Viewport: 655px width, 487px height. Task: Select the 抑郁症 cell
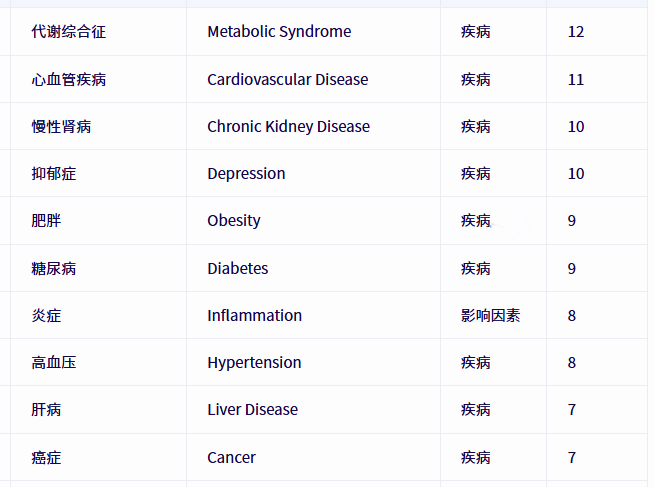pos(54,174)
